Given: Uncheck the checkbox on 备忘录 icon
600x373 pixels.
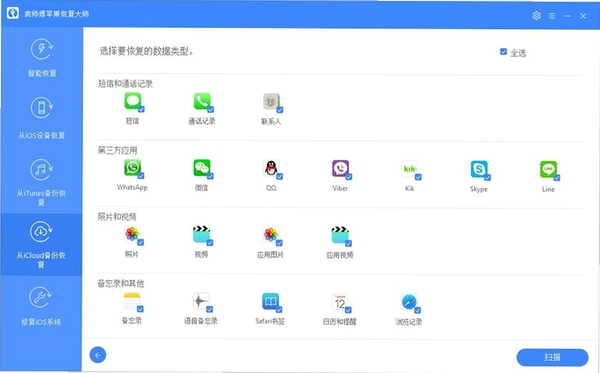Looking at the screenshot, I should click(140, 309).
